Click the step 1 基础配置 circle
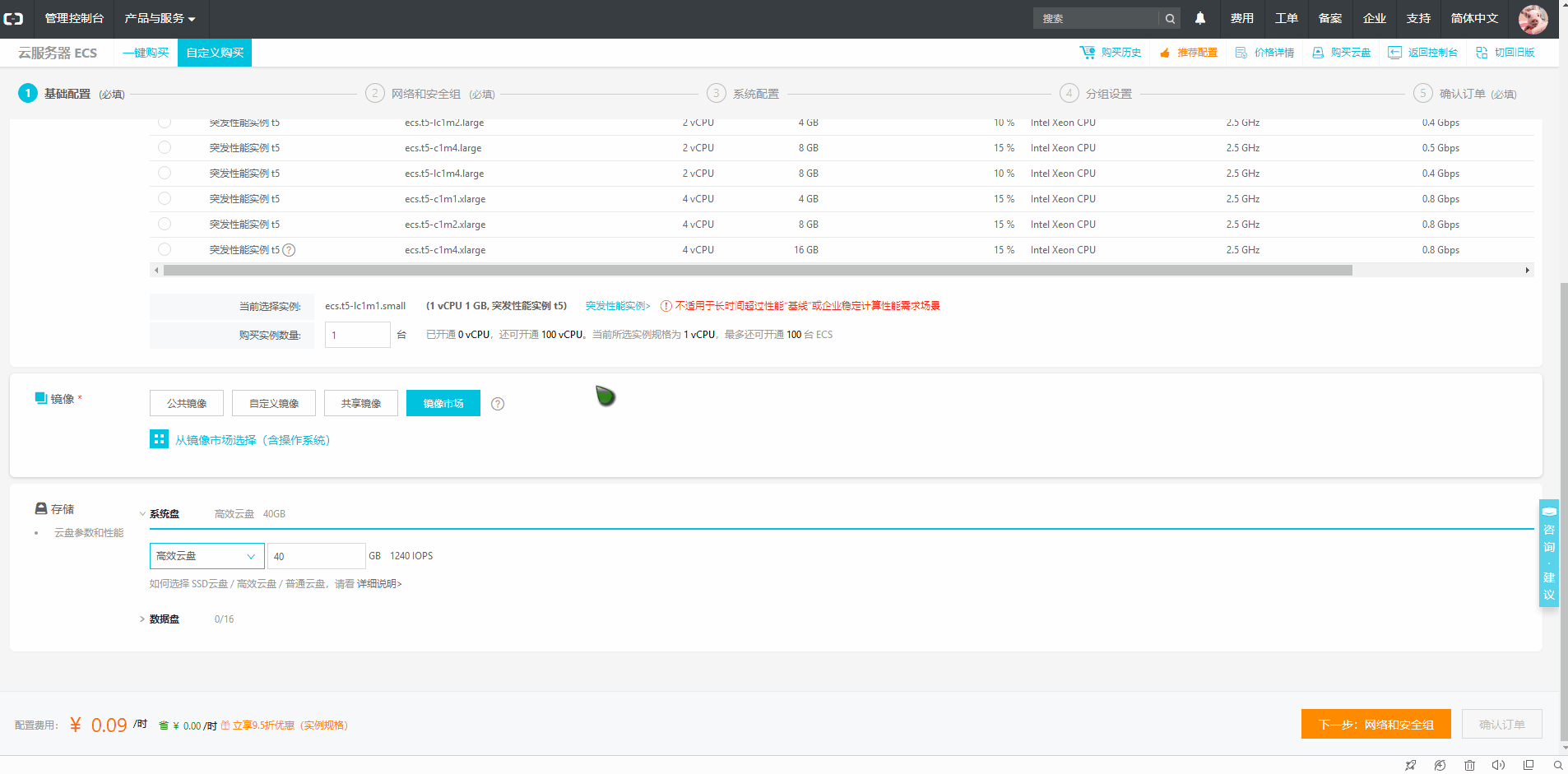 tap(28, 93)
